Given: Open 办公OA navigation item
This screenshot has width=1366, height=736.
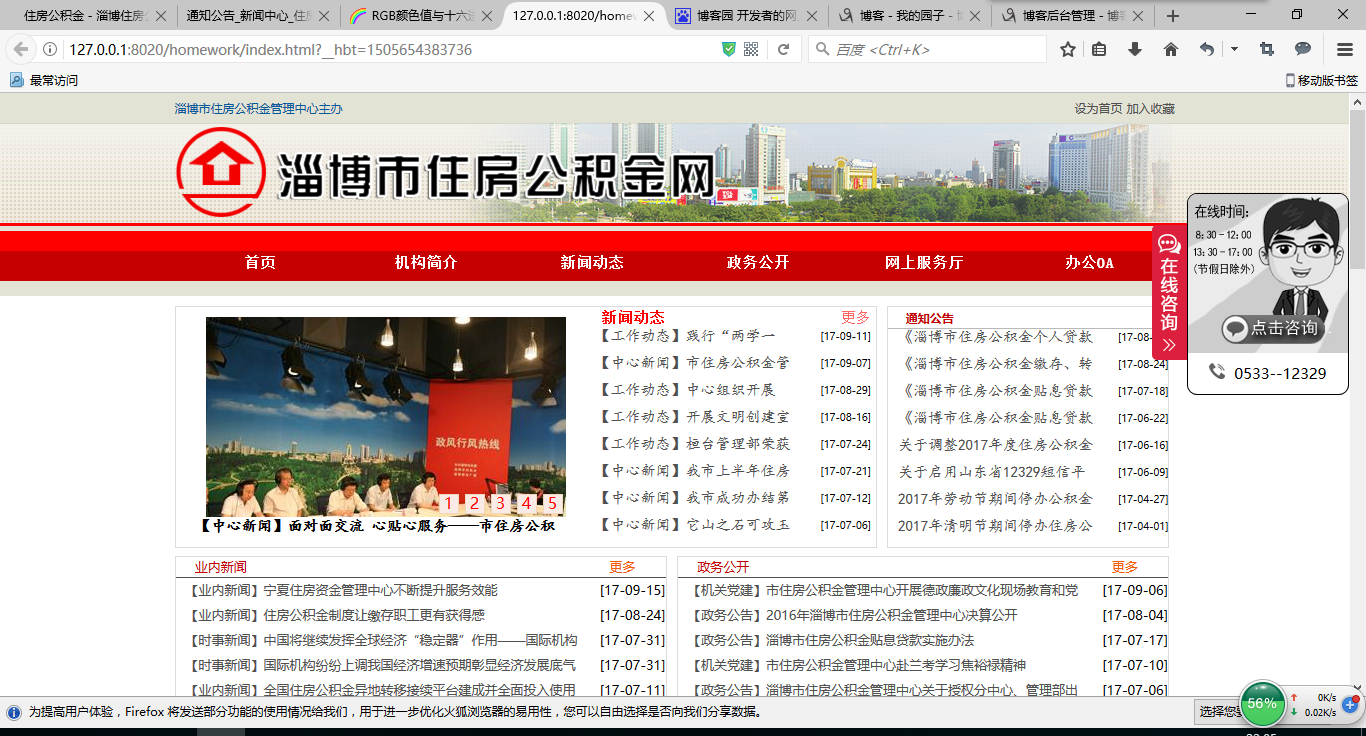Looking at the screenshot, I should (1089, 262).
